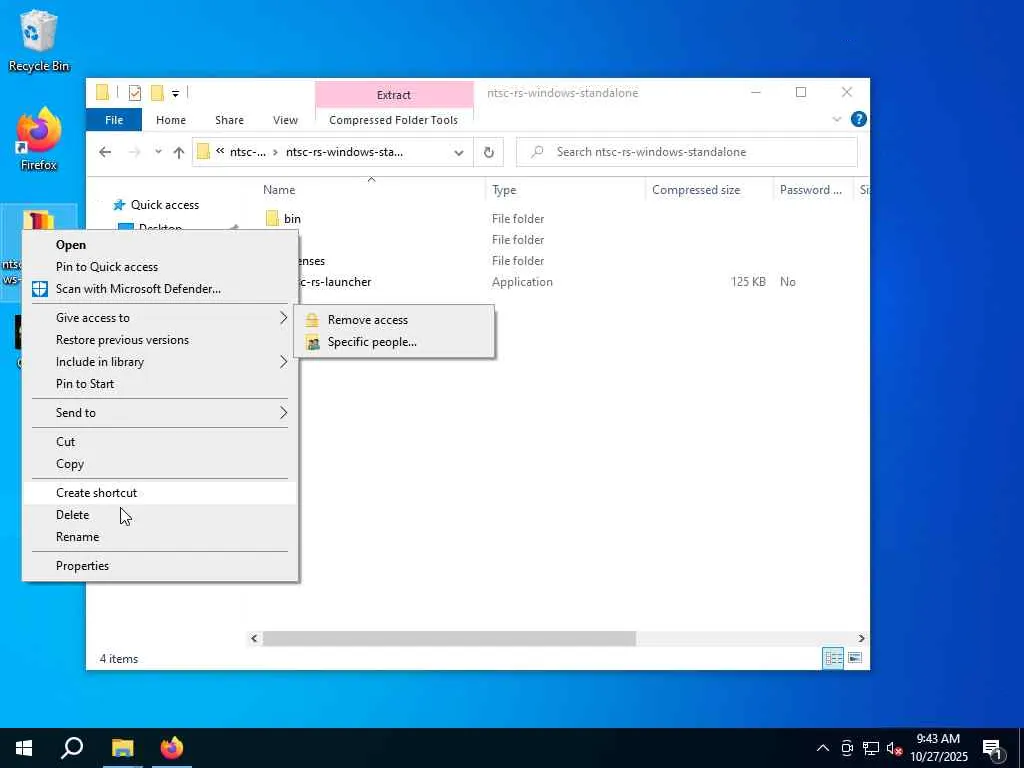Expand the ribbon with the chevron
Image resolution: width=1024 pixels, height=768 pixels.
837,120
